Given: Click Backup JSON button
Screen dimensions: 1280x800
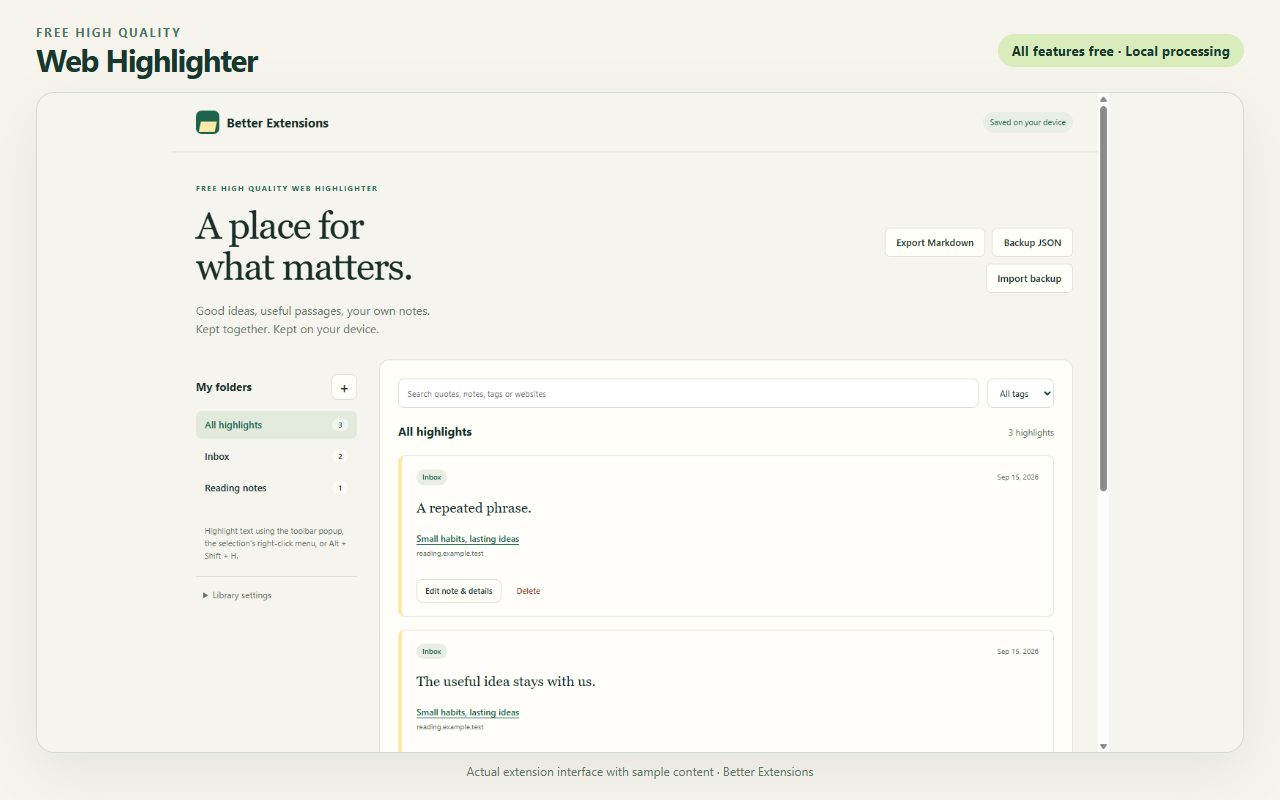Looking at the screenshot, I should click(x=1032, y=243).
